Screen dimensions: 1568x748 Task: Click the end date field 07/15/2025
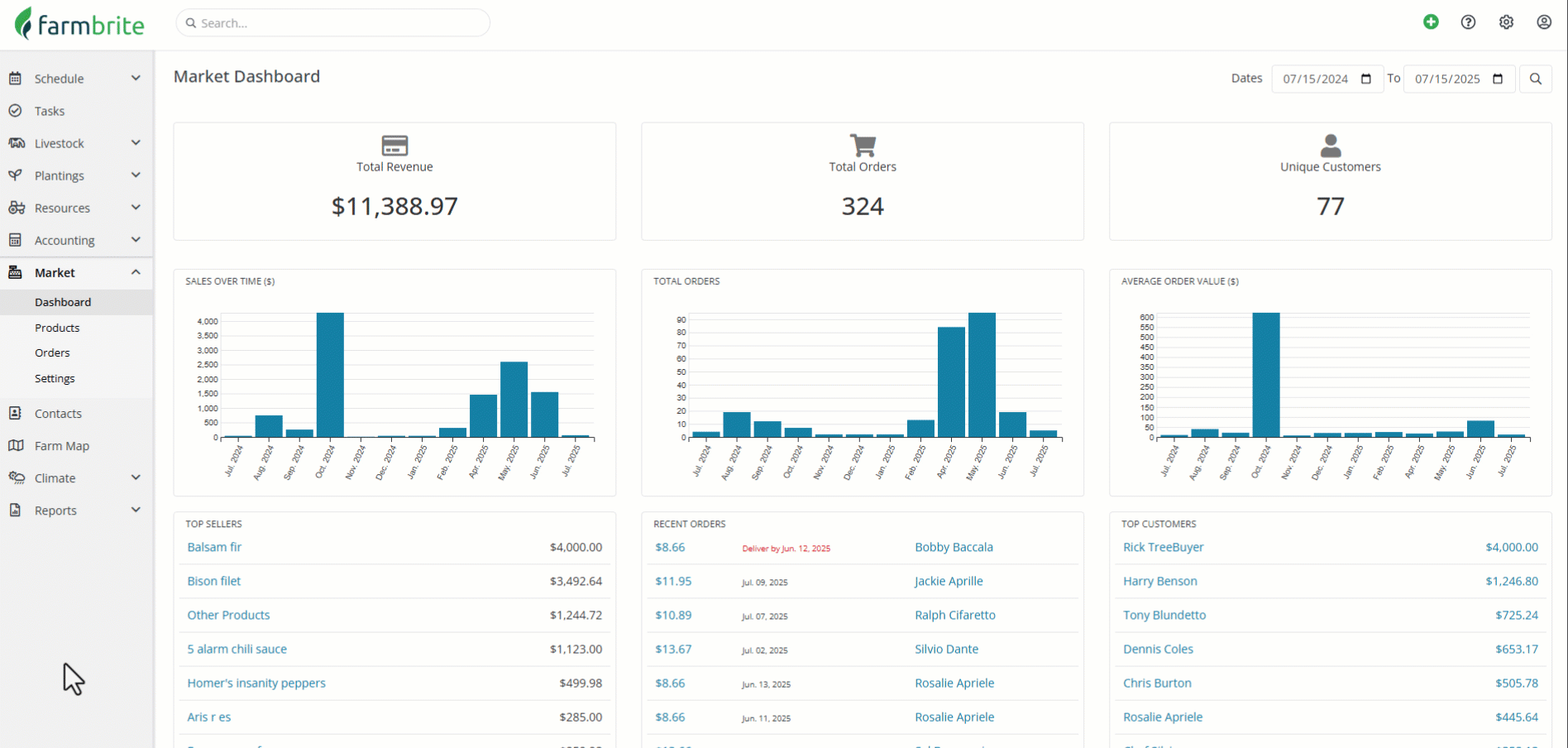click(x=1459, y=79)
